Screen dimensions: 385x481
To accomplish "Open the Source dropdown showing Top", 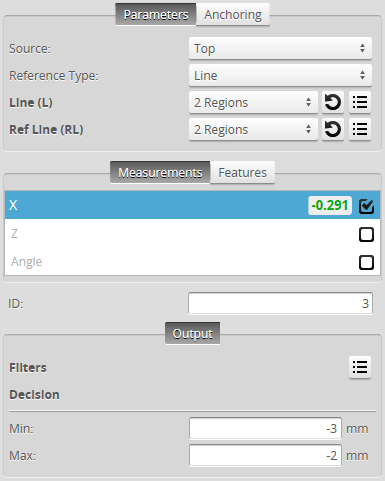I will point(280,49).
